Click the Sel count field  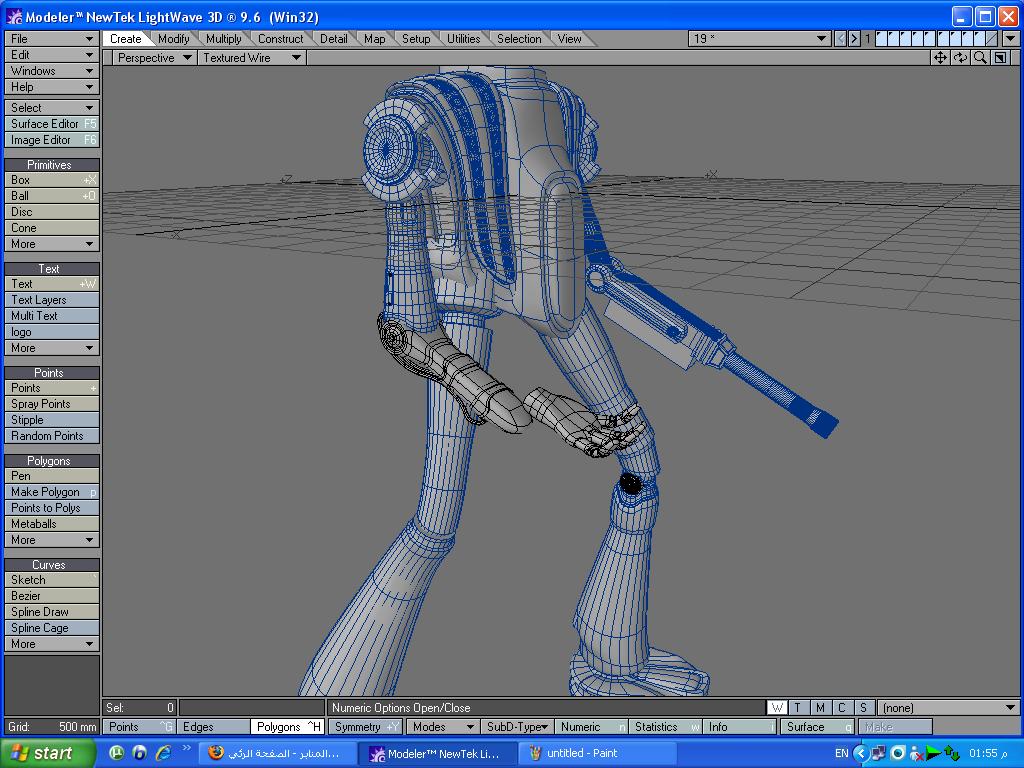tap(139, 707)
